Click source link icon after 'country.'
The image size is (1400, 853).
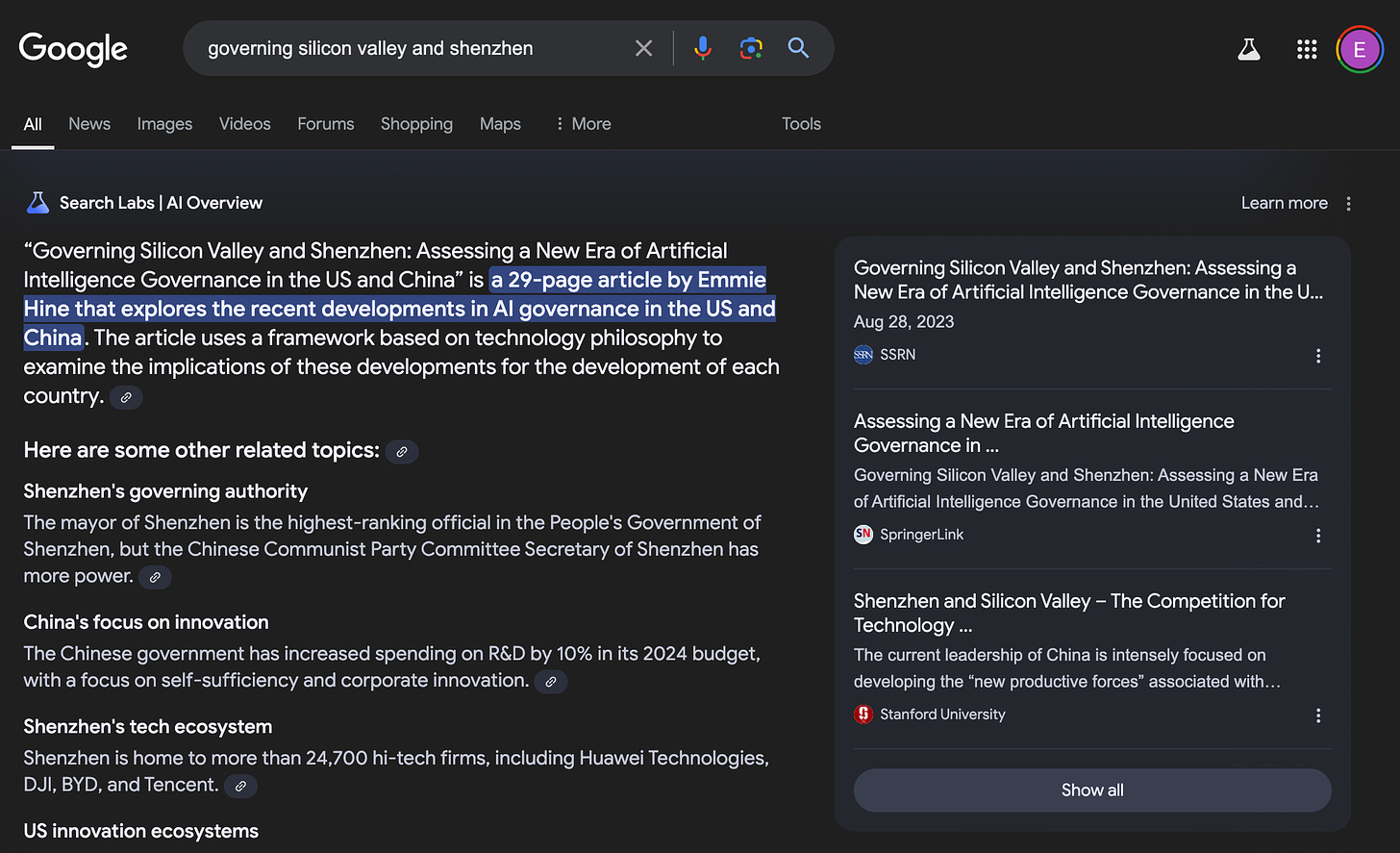pos(126,397)
